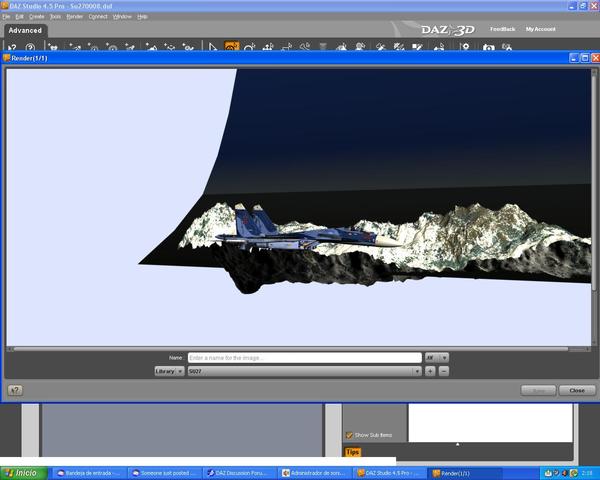The width and height of the screenshot is (600, 480).
Task: Open the Edit menu
Action: 20,17
